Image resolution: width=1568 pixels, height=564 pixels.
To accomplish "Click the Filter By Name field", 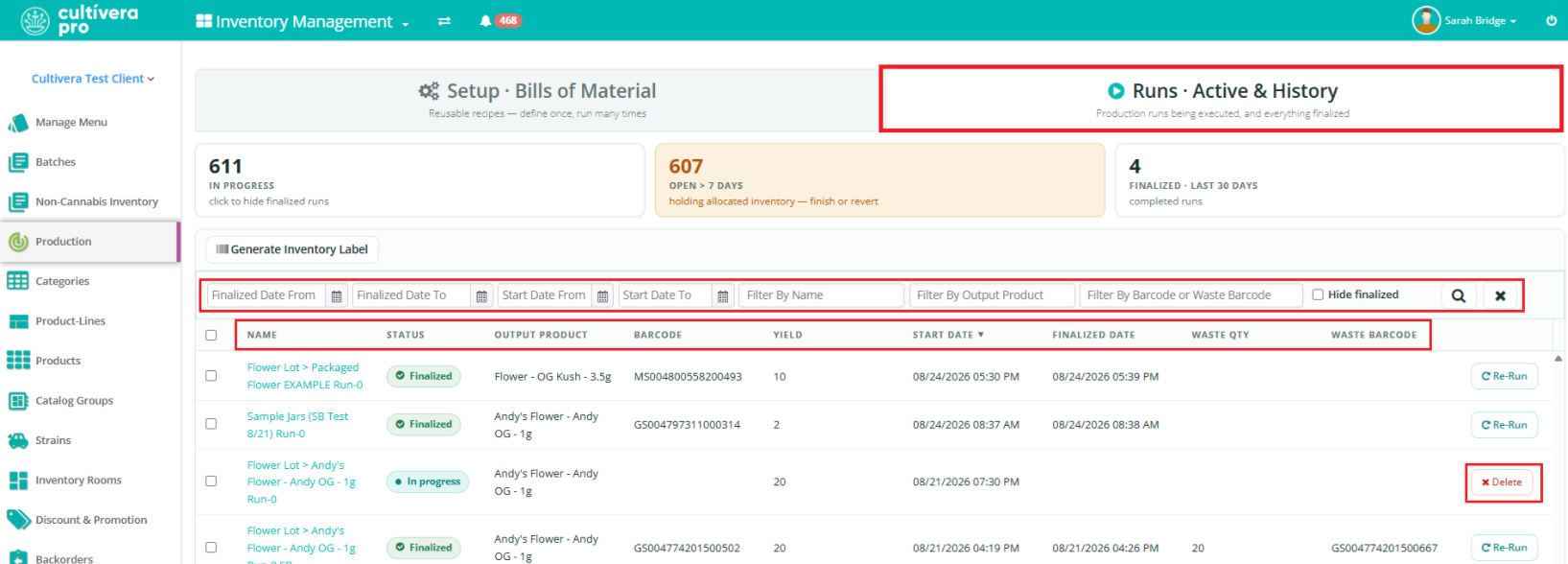I will coord(822,295).
